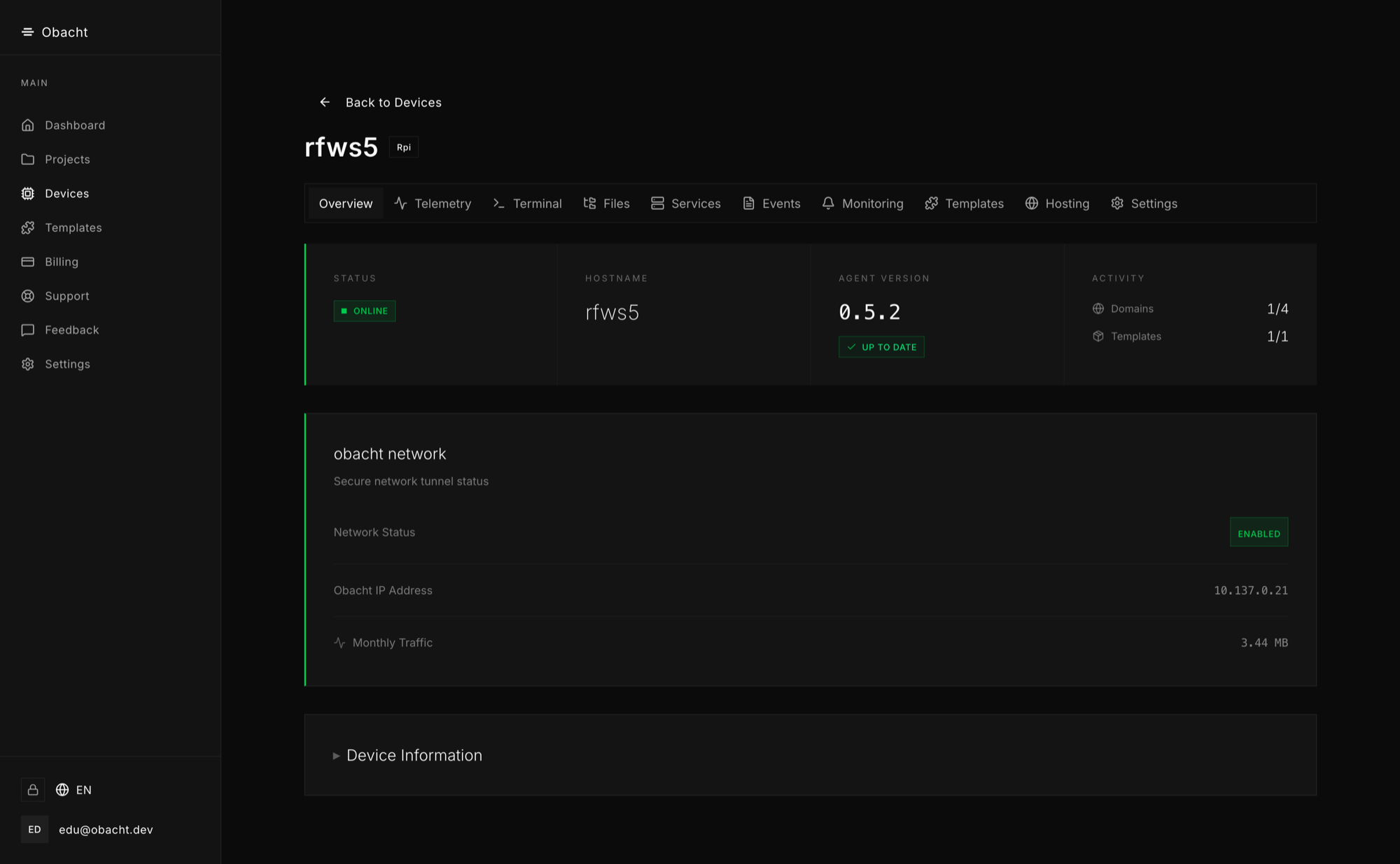Switch to the Telemetry tab
Screen dimensions: 1400x864
point(433,204)
